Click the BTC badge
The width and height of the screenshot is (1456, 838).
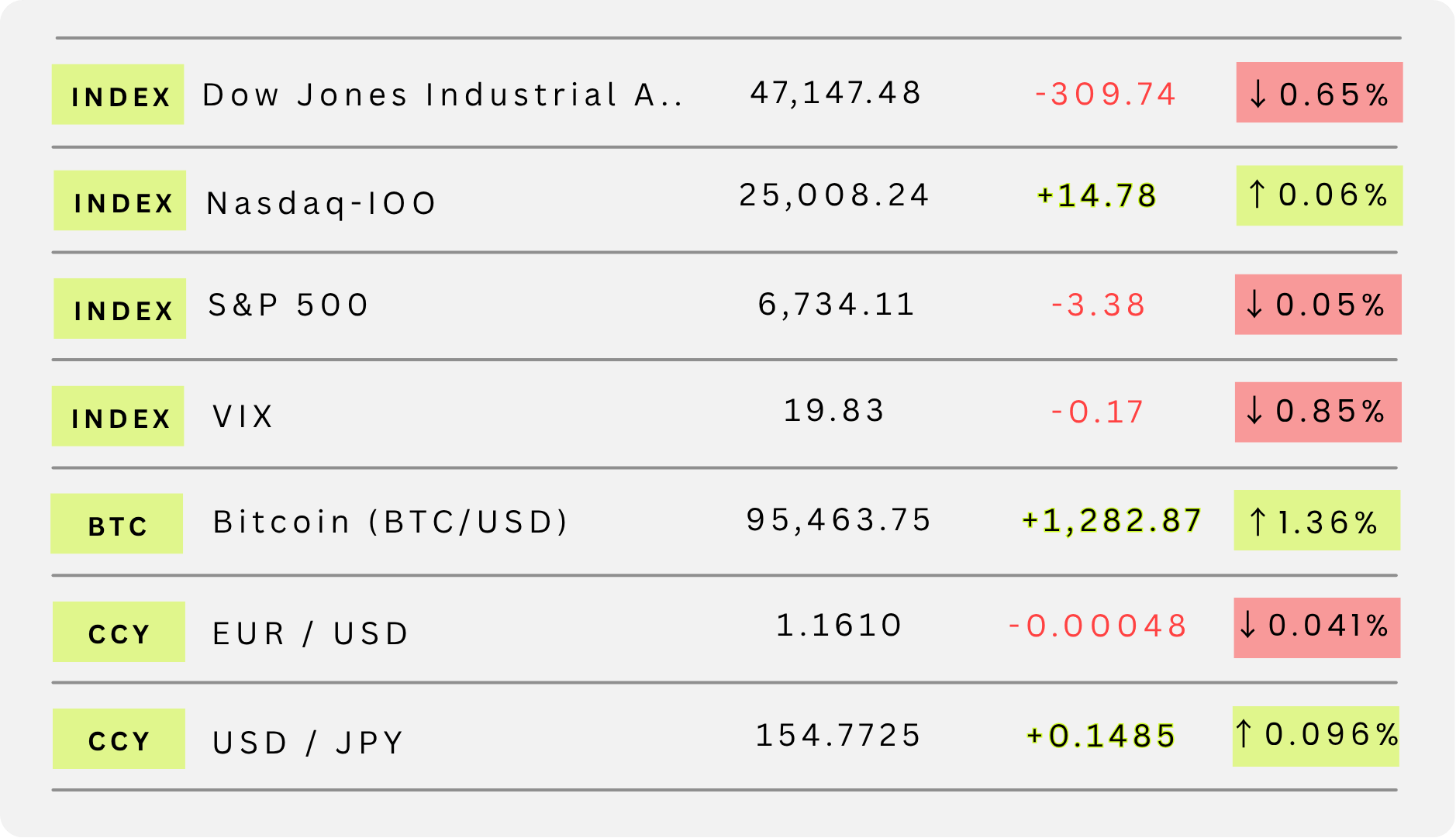(117, 524)
